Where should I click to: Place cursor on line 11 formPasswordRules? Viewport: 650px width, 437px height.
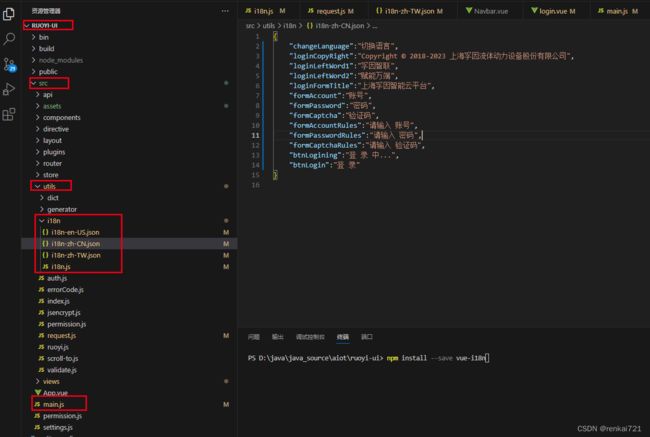(x=356, y=136)
